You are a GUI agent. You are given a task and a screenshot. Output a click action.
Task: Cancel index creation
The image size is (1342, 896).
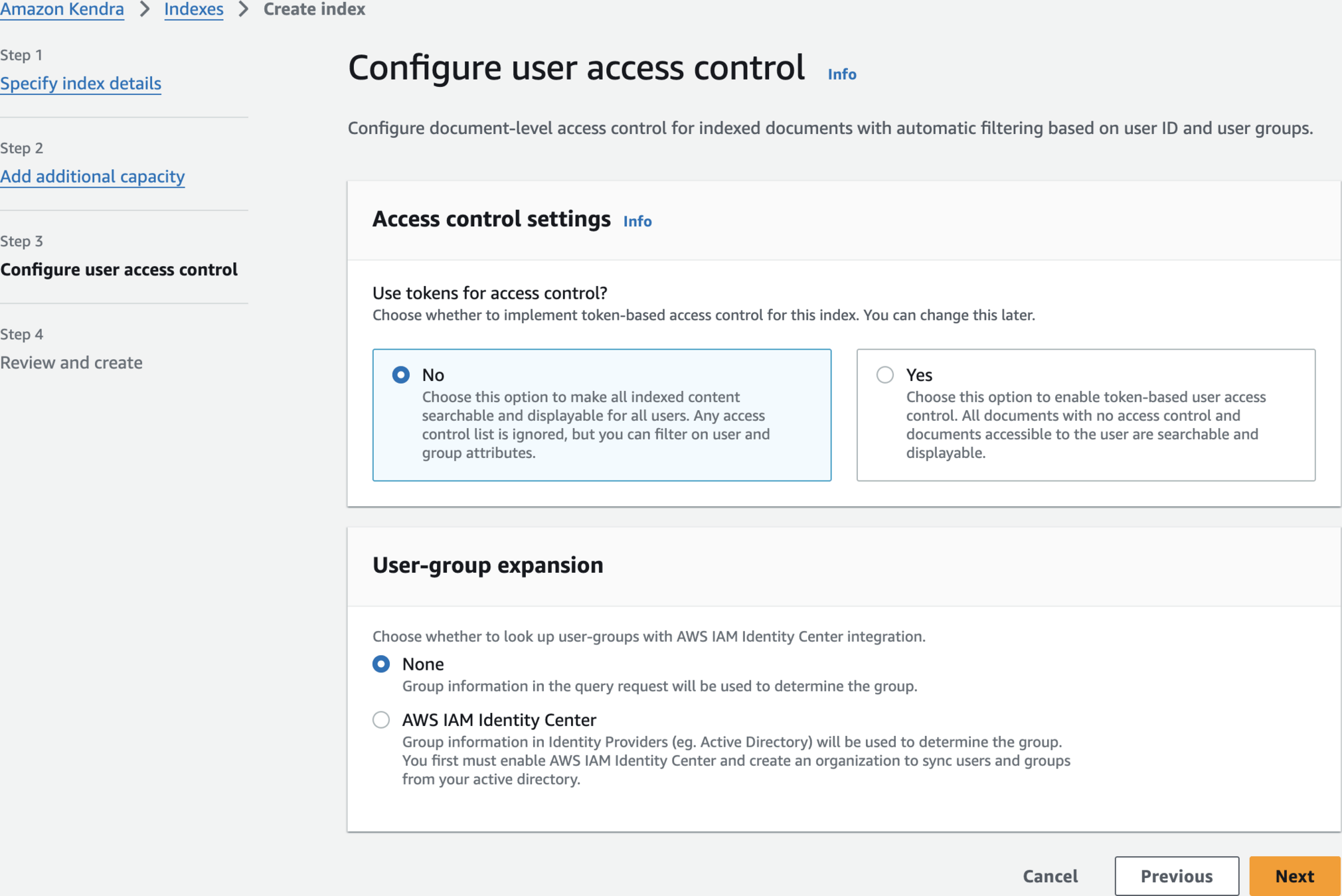click(1050, 875)
